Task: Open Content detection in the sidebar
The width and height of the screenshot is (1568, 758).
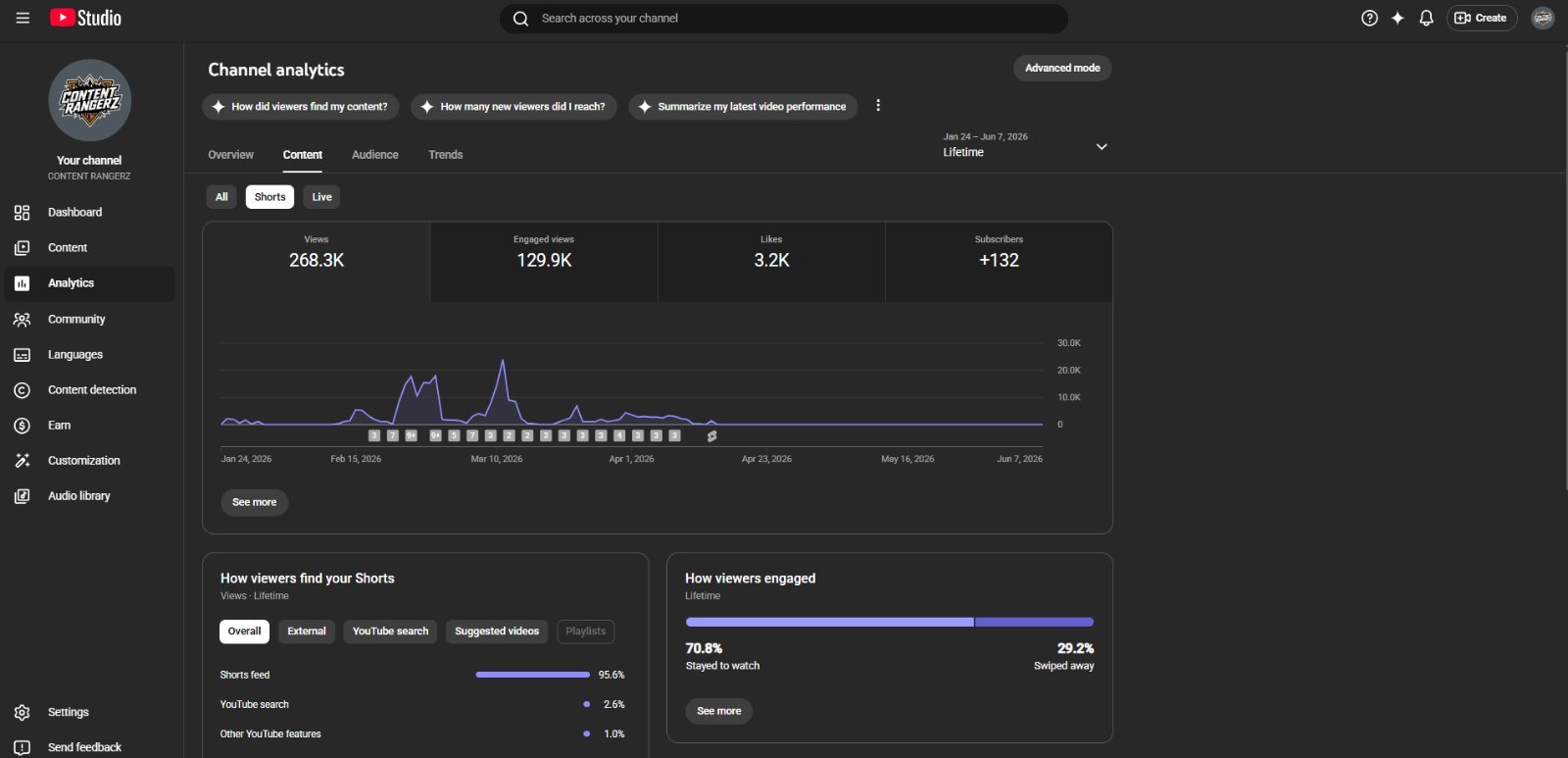Action: pos(89,389)
